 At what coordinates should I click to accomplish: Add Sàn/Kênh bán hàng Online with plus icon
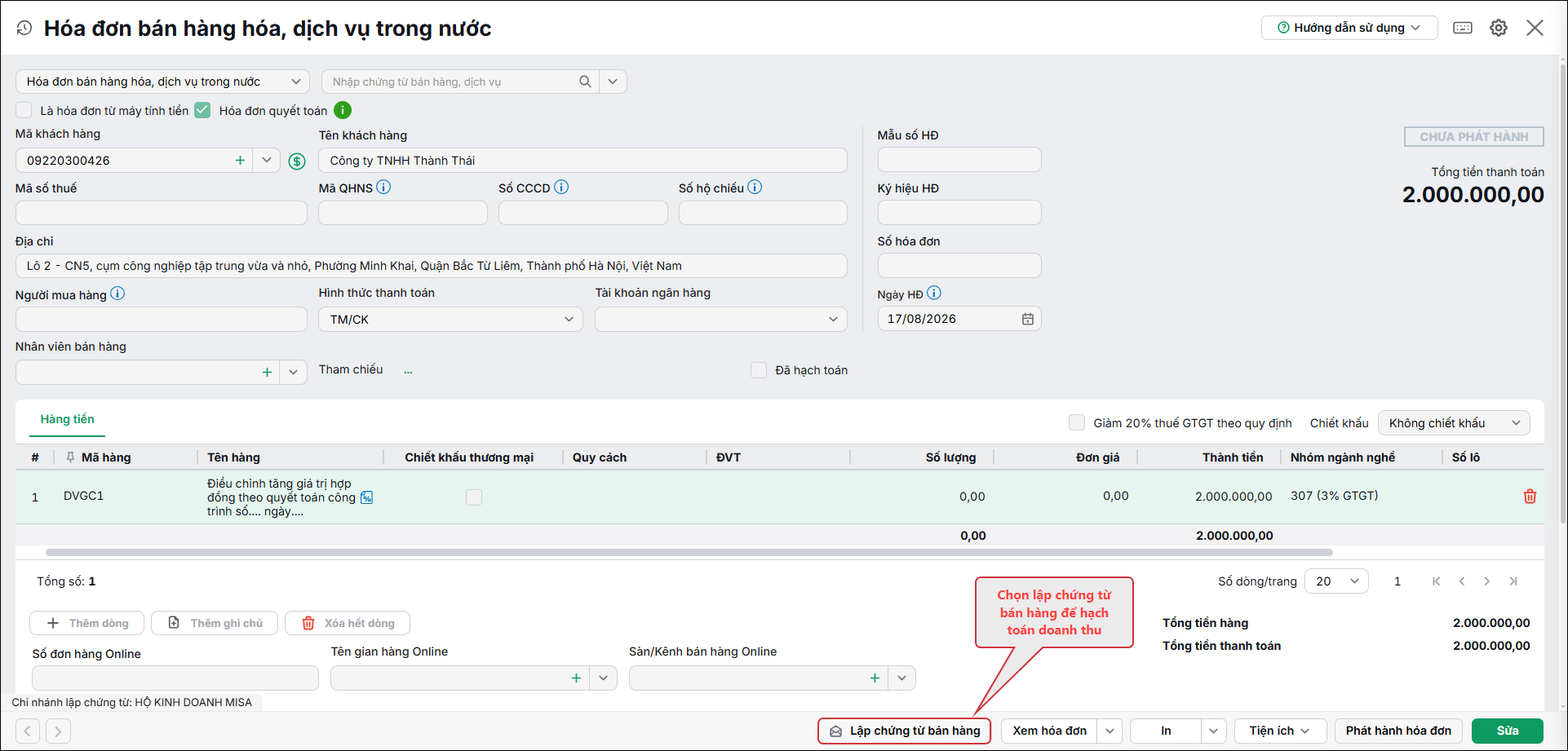[x=875, y=678]
